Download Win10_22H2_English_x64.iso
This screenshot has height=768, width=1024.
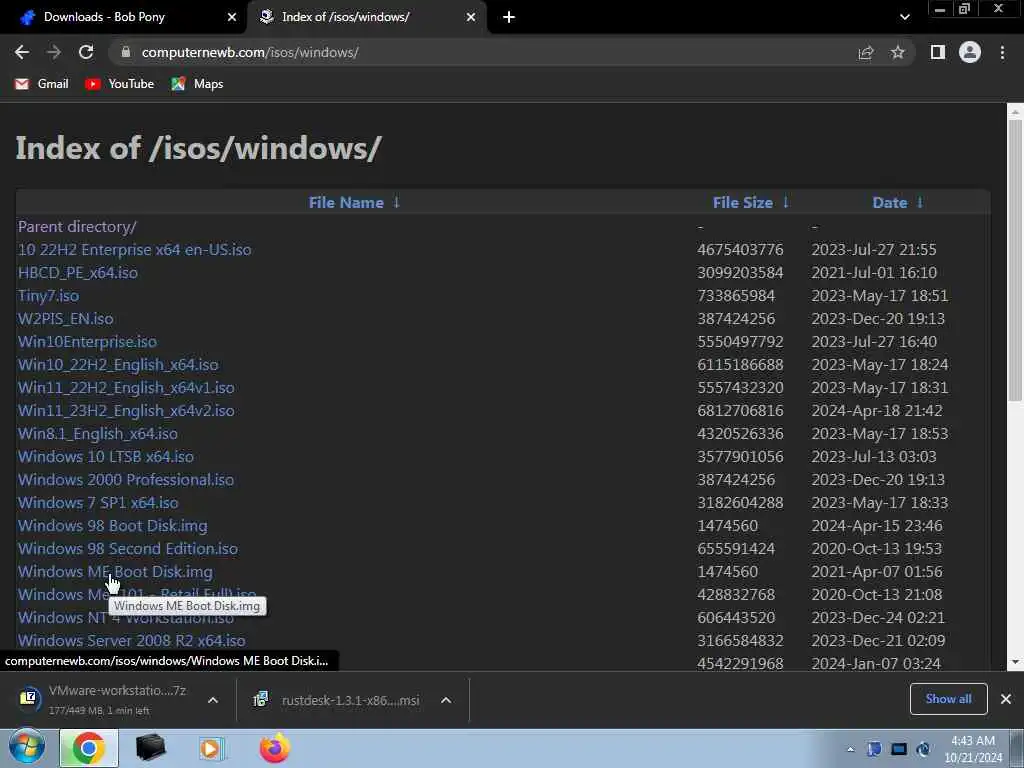pos(118,364)
